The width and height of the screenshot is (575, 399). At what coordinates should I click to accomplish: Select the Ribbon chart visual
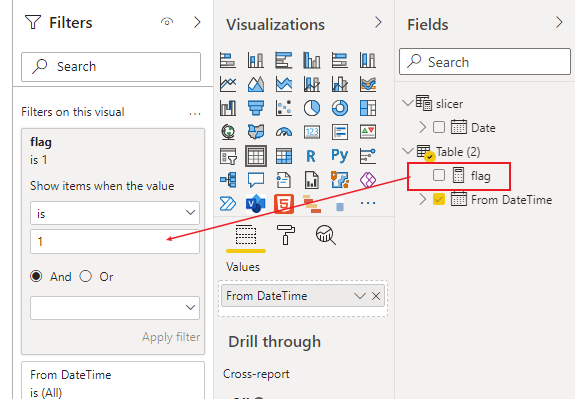(x=368, y=84)
